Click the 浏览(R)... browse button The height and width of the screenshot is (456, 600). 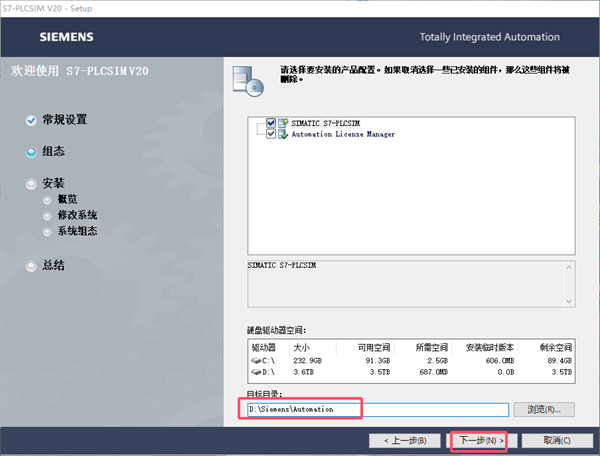coord(544,409)
